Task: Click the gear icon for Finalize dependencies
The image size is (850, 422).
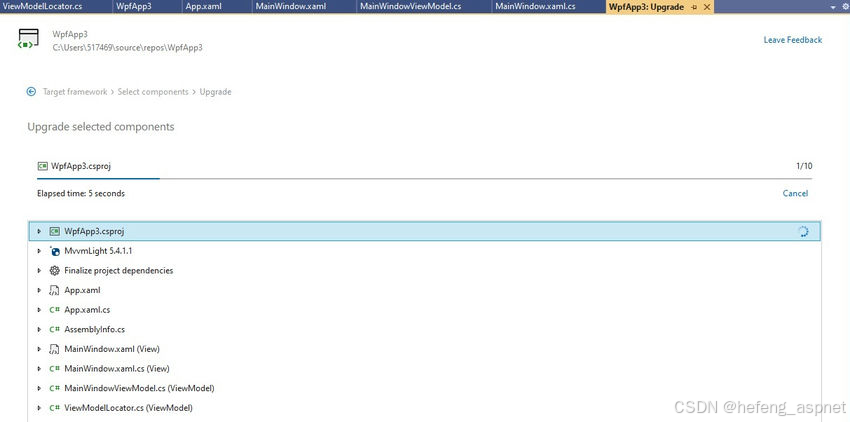Action: click(54, 271)
